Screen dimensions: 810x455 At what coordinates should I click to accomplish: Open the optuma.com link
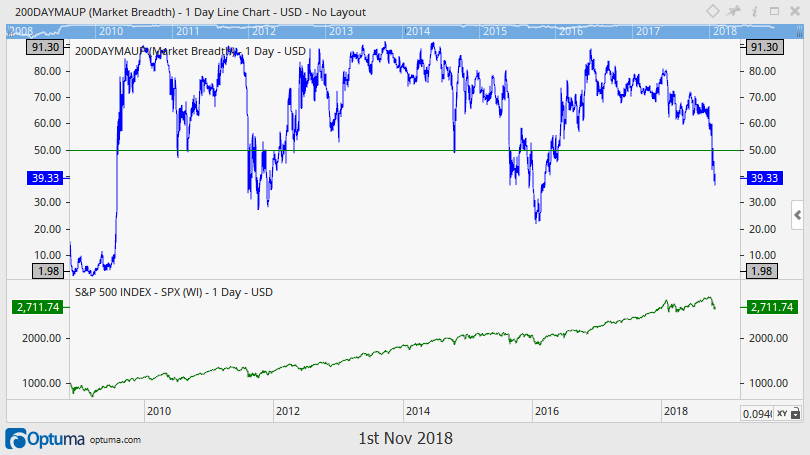tap(115, 440)
